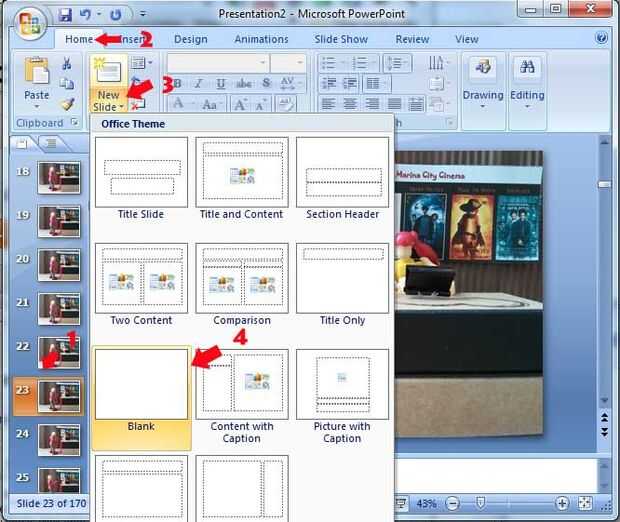The height and width of the screenshot is (522, 620).
Task: Open the Animations ribbon tab
Action: click(261, 39)
